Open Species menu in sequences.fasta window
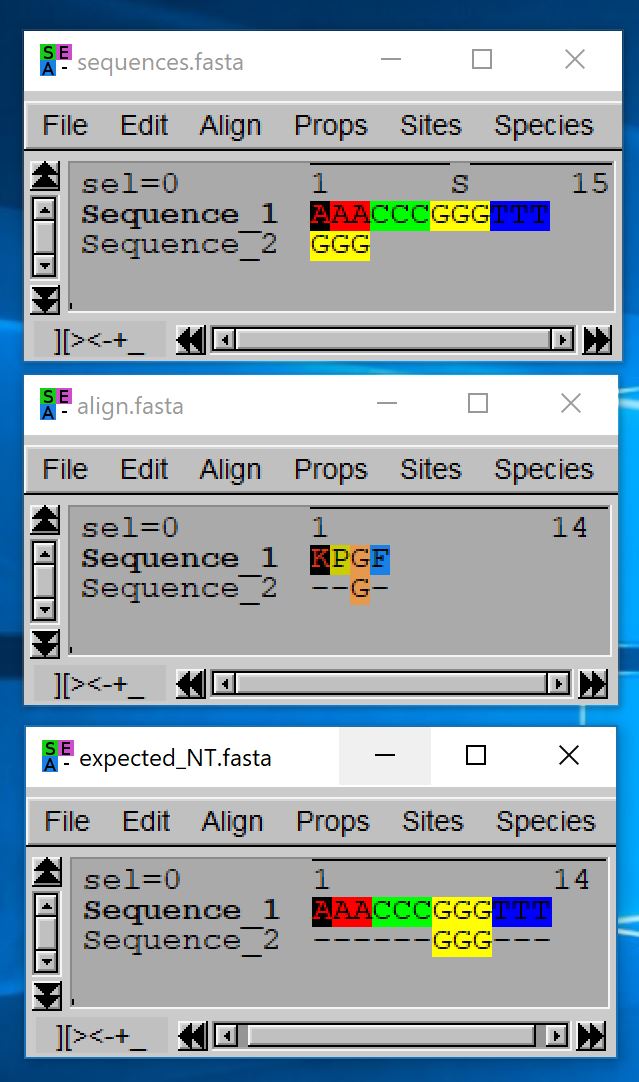The width and height of the screenshot is (639, 1082). [543, 126]
